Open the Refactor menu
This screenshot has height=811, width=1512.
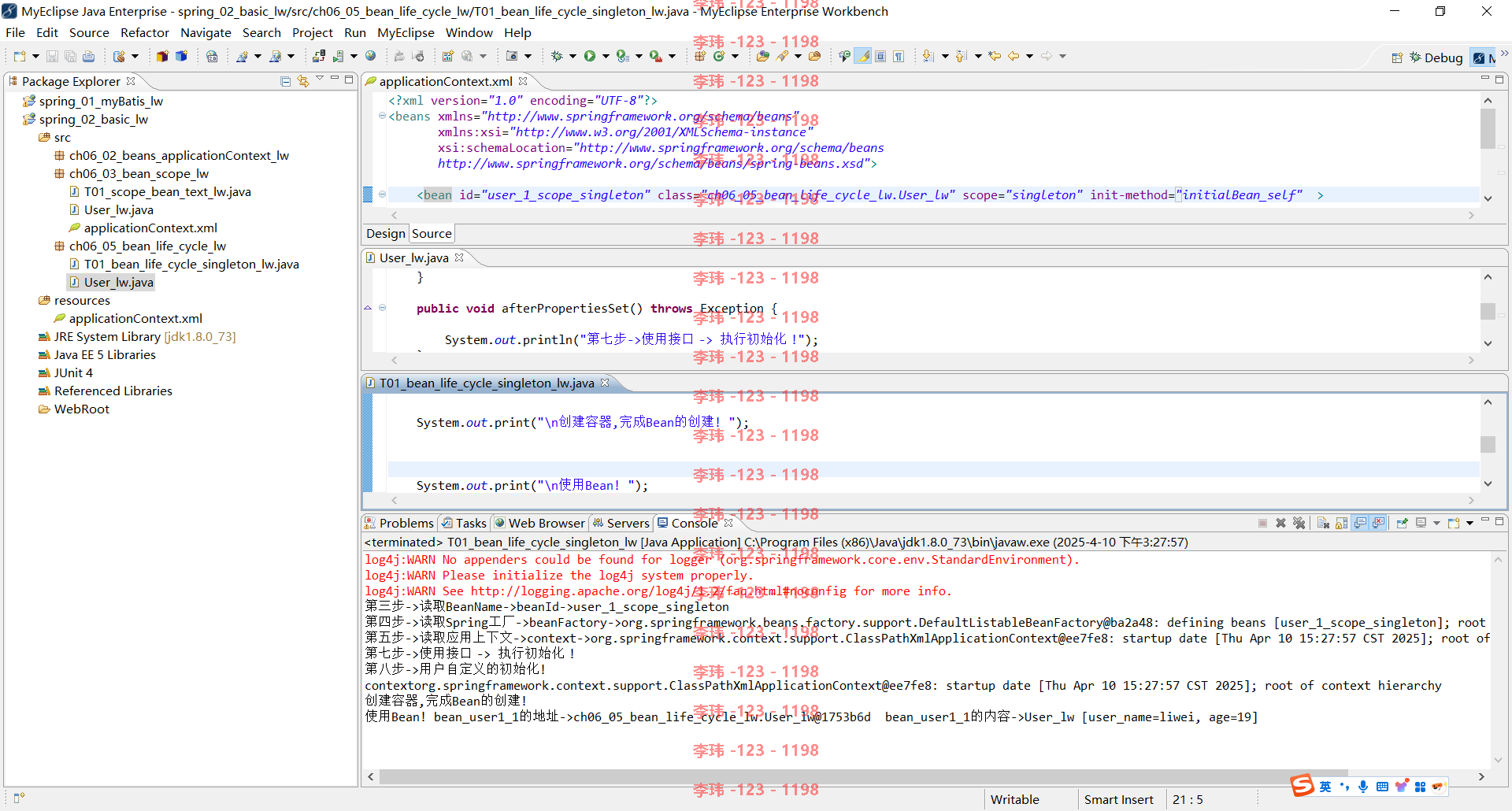[144, 32]
